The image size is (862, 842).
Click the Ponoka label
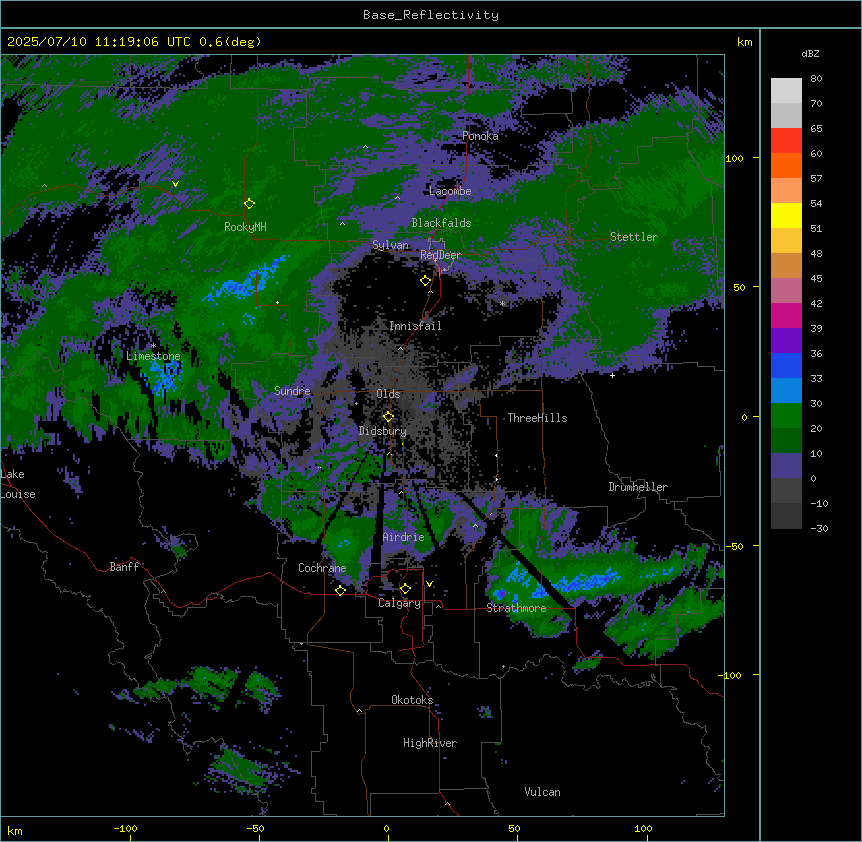(480, 136)
